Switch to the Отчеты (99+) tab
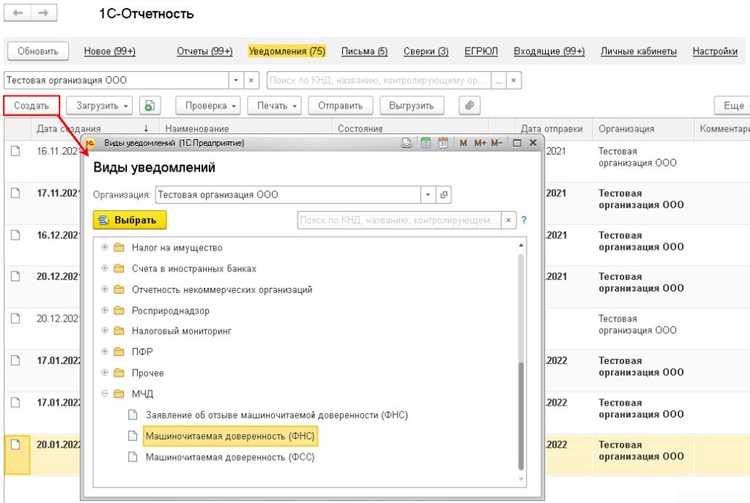Image resolution: width=750 pixels, height=503 pixels. click(x=205, y=51)
